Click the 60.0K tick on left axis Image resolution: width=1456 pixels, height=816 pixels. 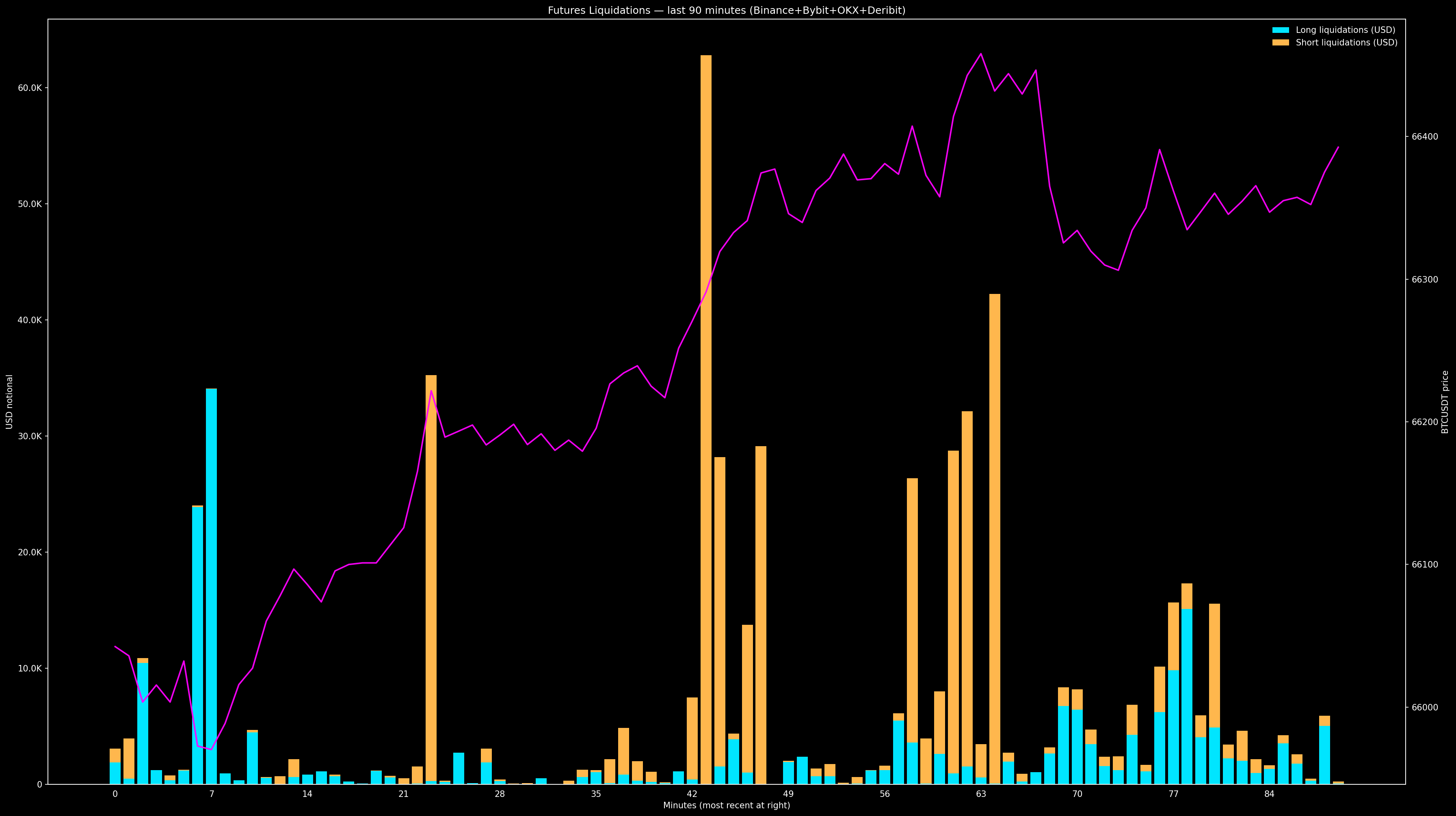click(30, 88)
